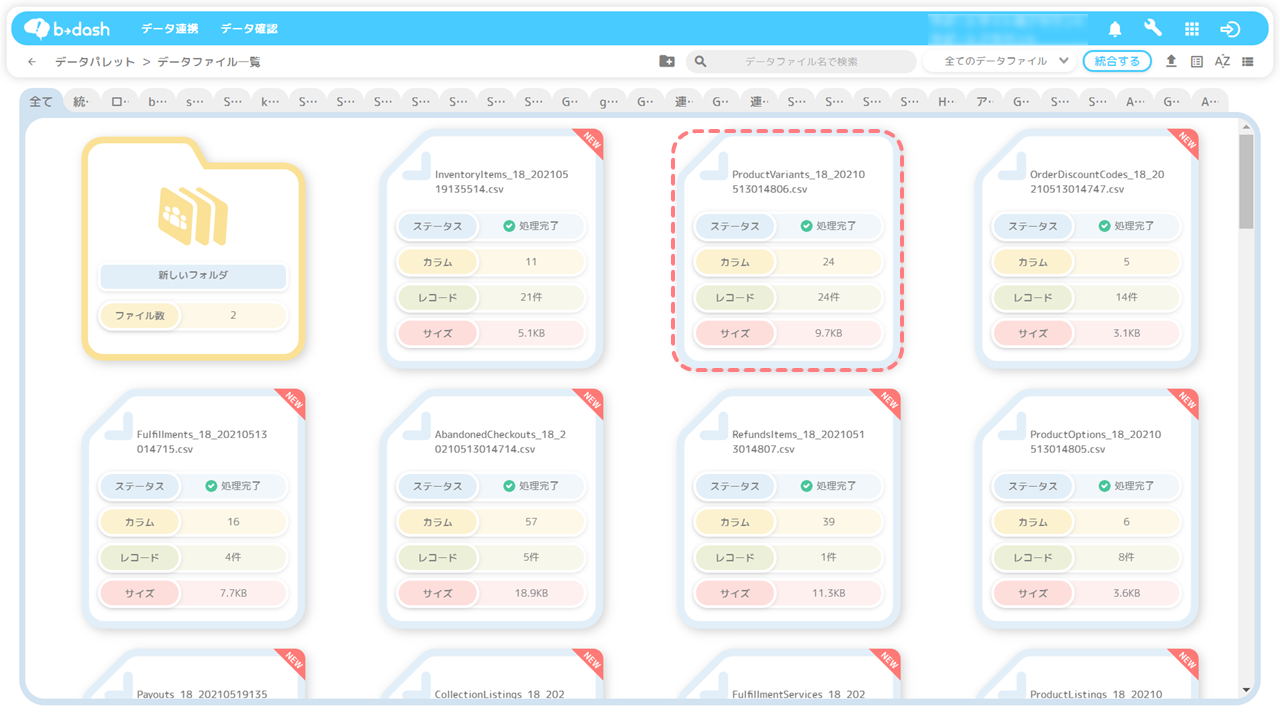
Task: Click the upload file icon
Action: [1171, 62]
